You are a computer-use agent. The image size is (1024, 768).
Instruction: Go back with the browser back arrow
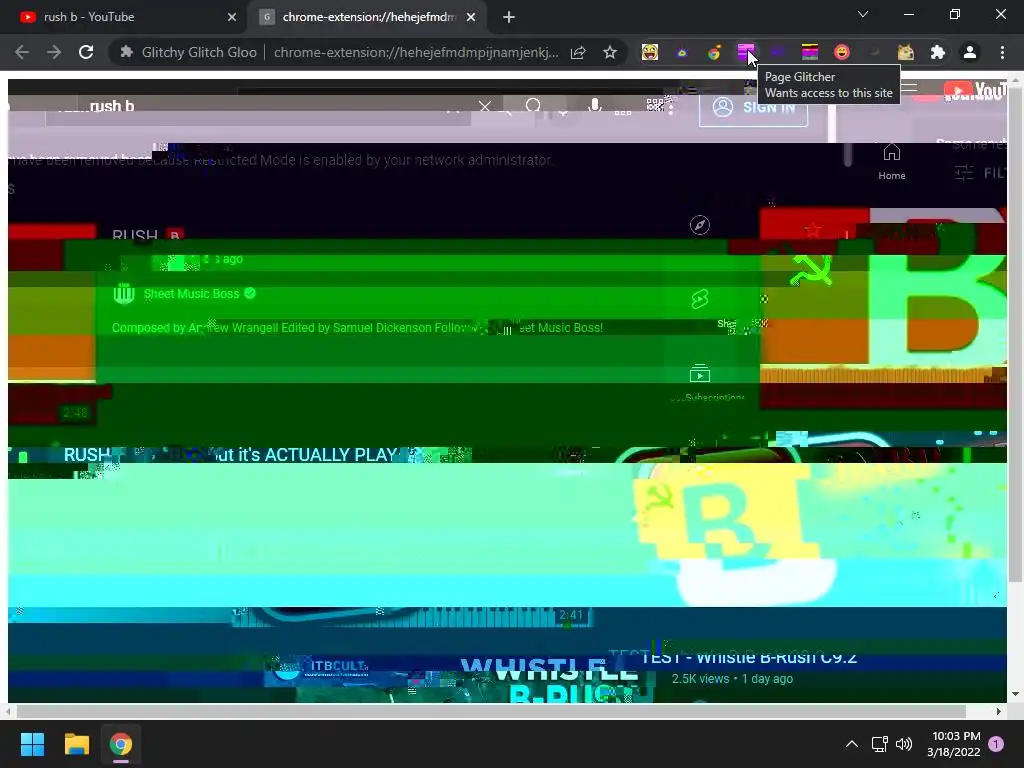22,52
